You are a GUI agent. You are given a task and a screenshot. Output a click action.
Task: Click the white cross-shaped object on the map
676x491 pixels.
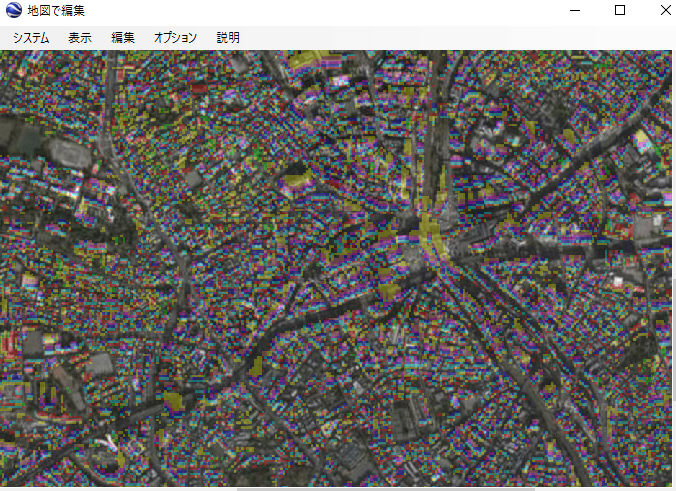click(x=107, y=442)
